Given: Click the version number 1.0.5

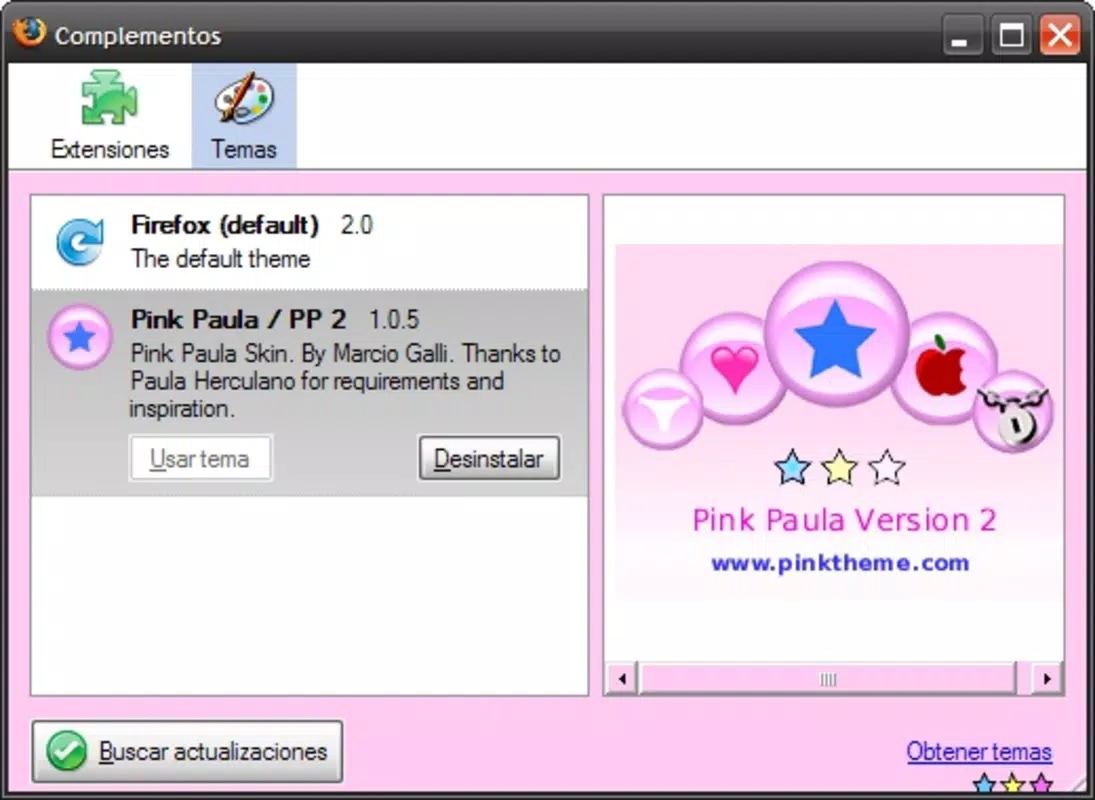Looking at the screenshot, I should [394, 320].
